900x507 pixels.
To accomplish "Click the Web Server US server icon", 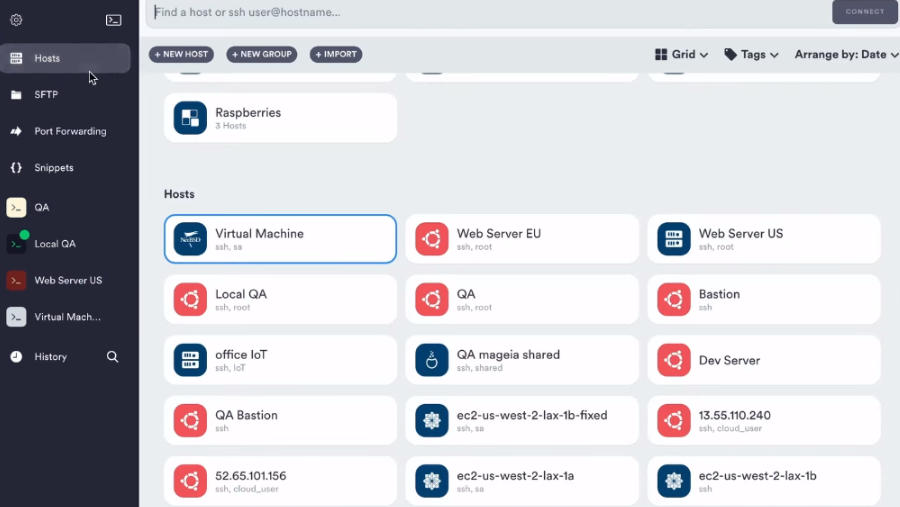I will [x=674, y=239].
